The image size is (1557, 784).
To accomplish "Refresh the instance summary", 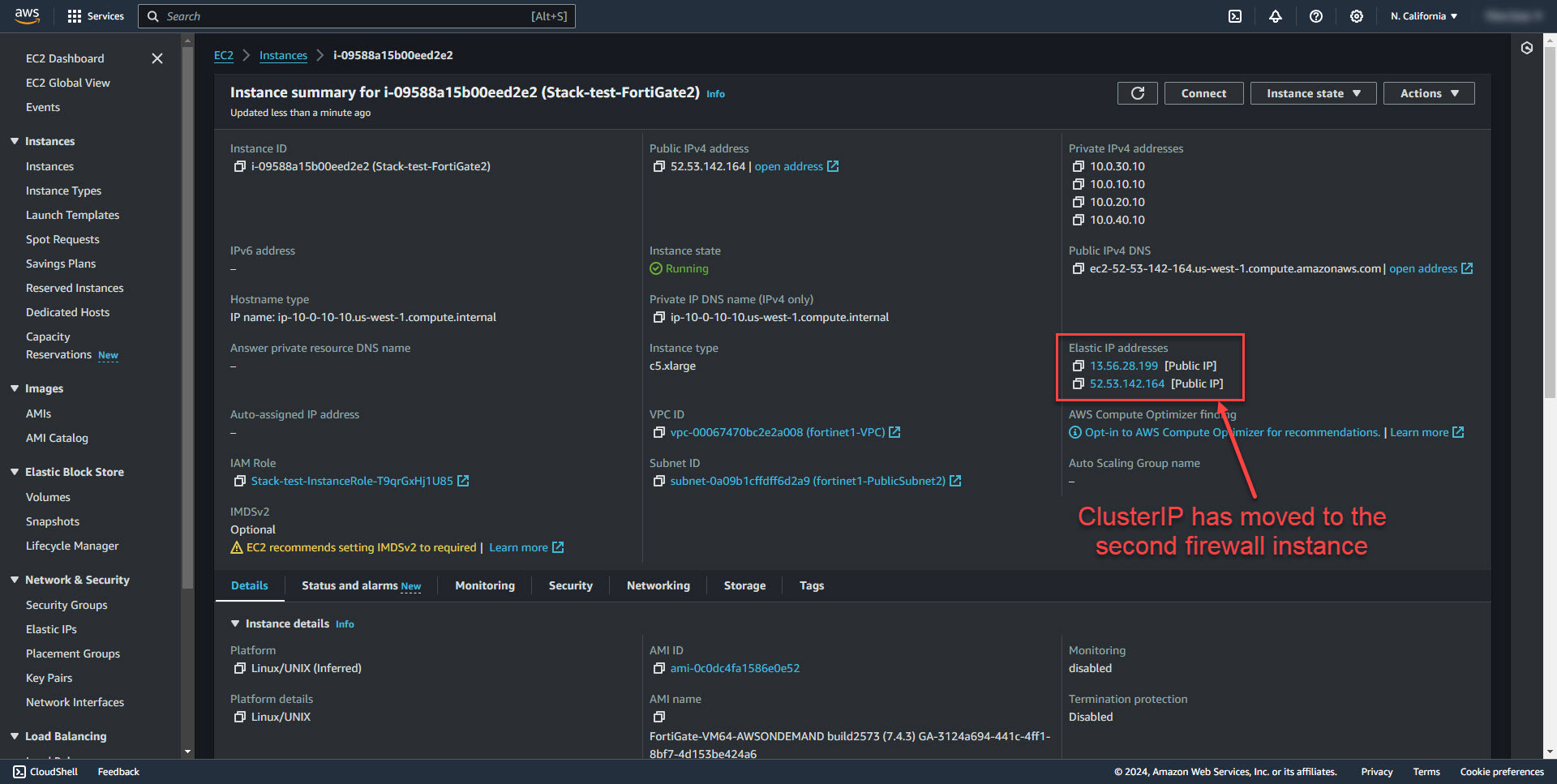I will click(1138, 93).
